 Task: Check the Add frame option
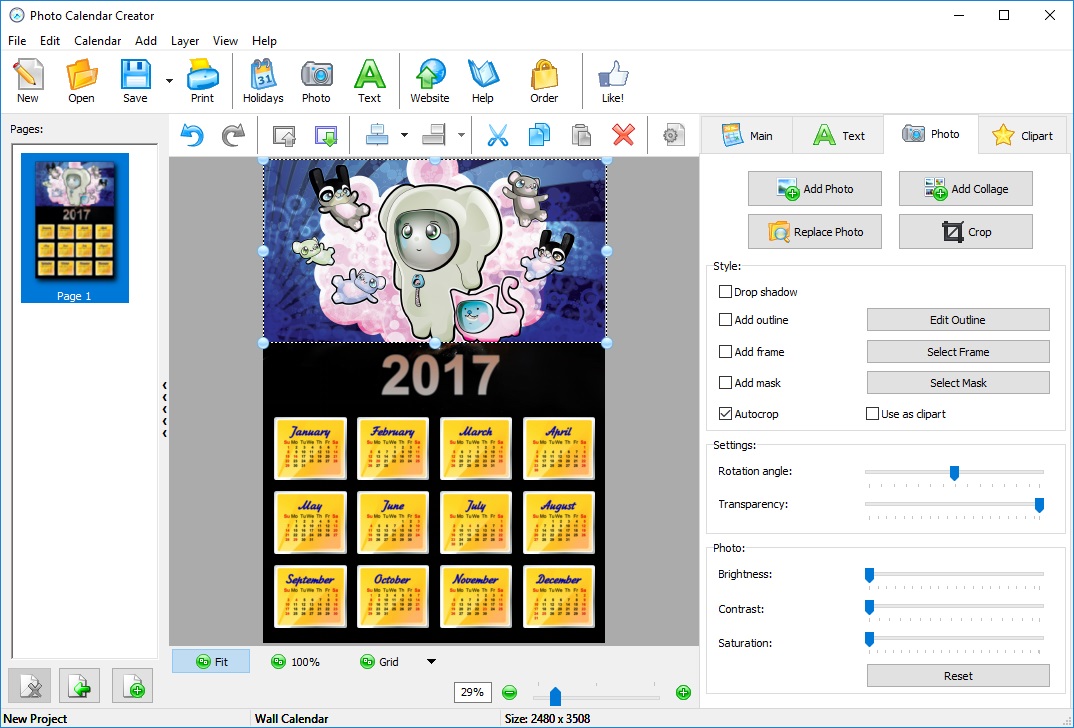725,351
